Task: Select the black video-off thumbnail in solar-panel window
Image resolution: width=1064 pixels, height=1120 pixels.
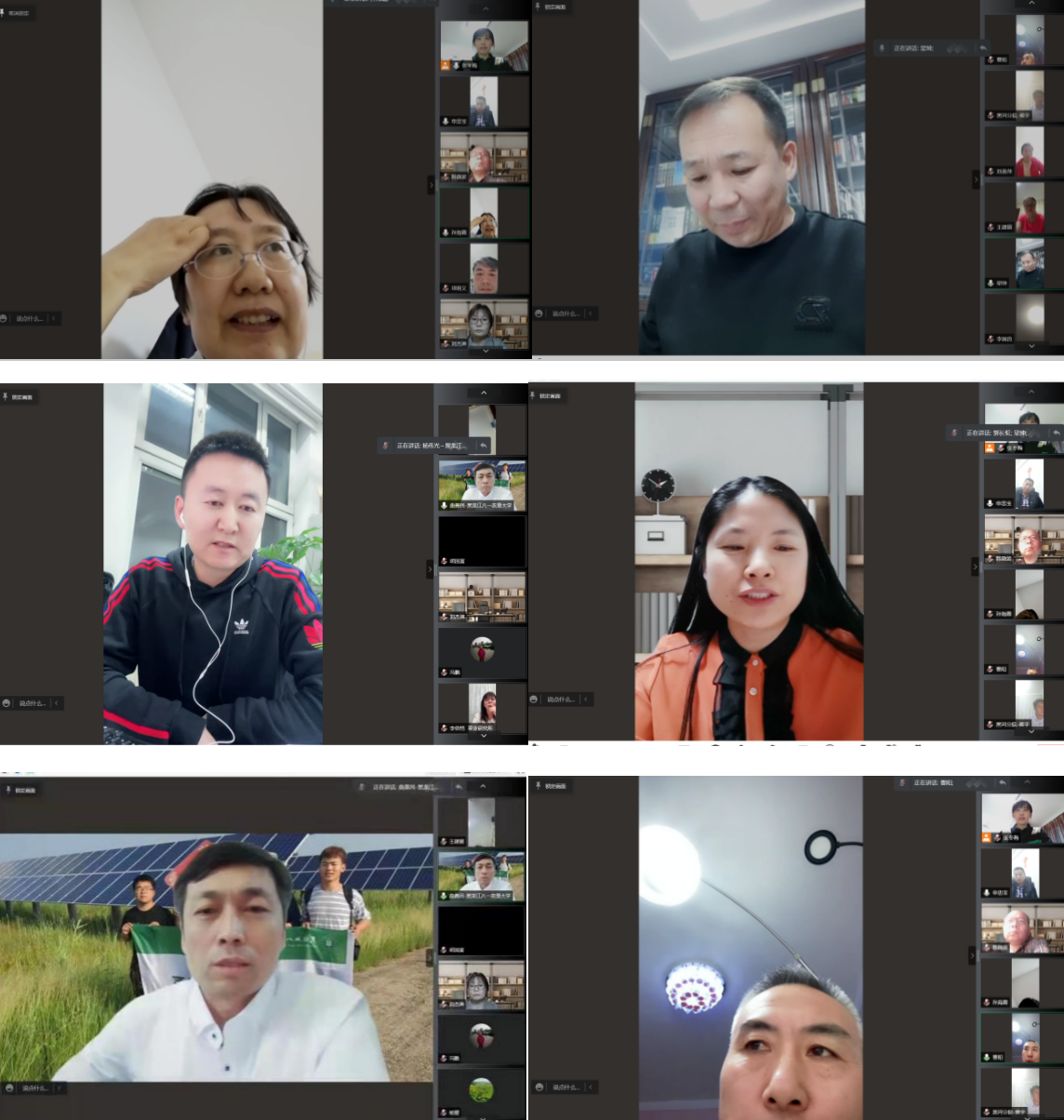Action: [482, 930]
